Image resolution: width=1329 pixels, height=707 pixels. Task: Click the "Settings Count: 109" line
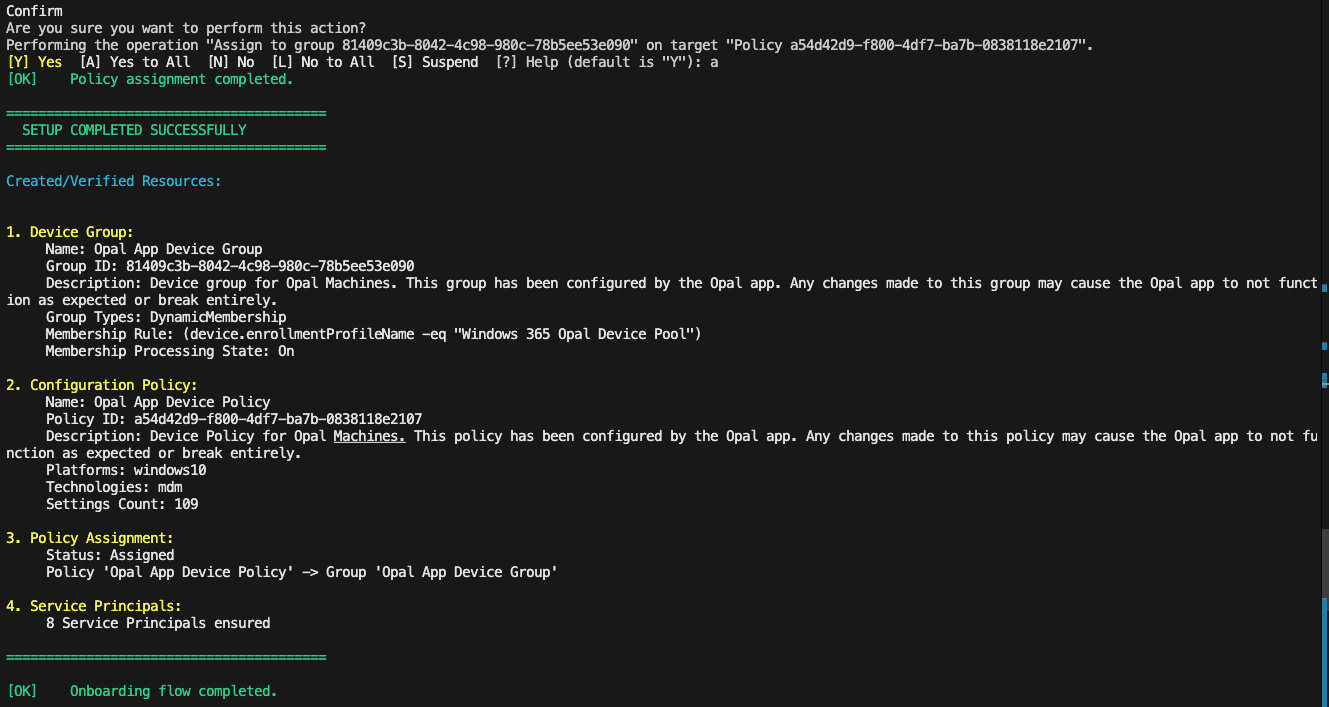click(122, 504)
